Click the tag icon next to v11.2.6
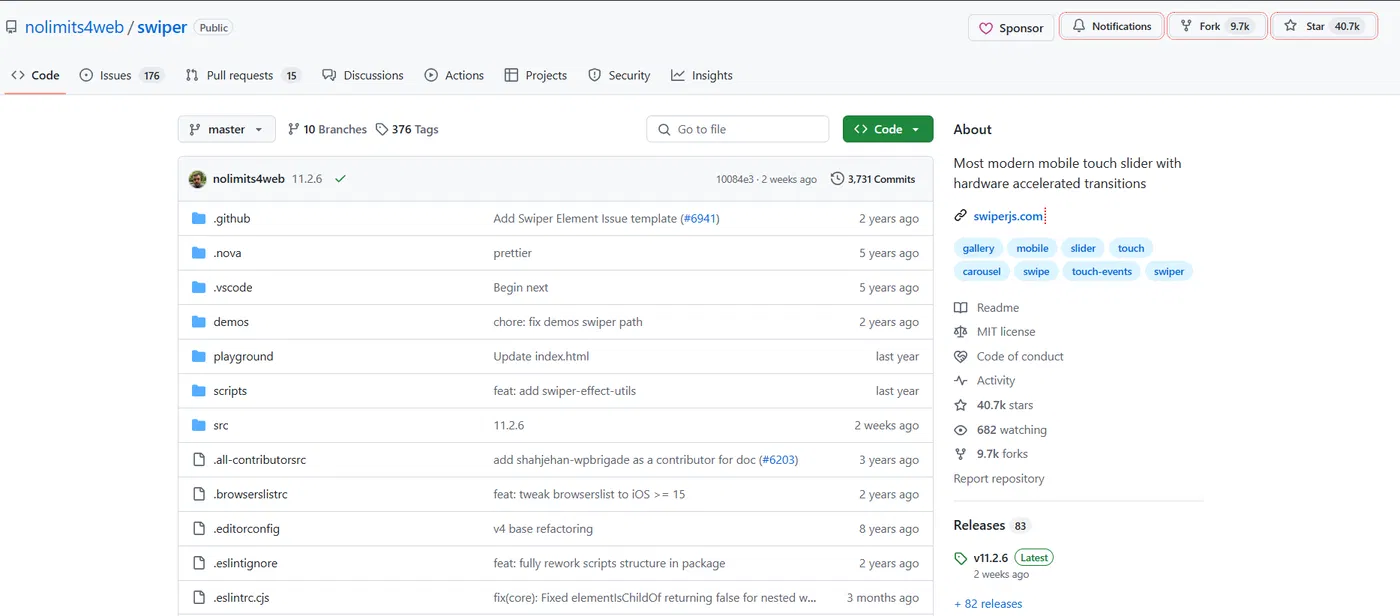The height and width of the screenshot is (616, 1400). (x=961, y=558)
